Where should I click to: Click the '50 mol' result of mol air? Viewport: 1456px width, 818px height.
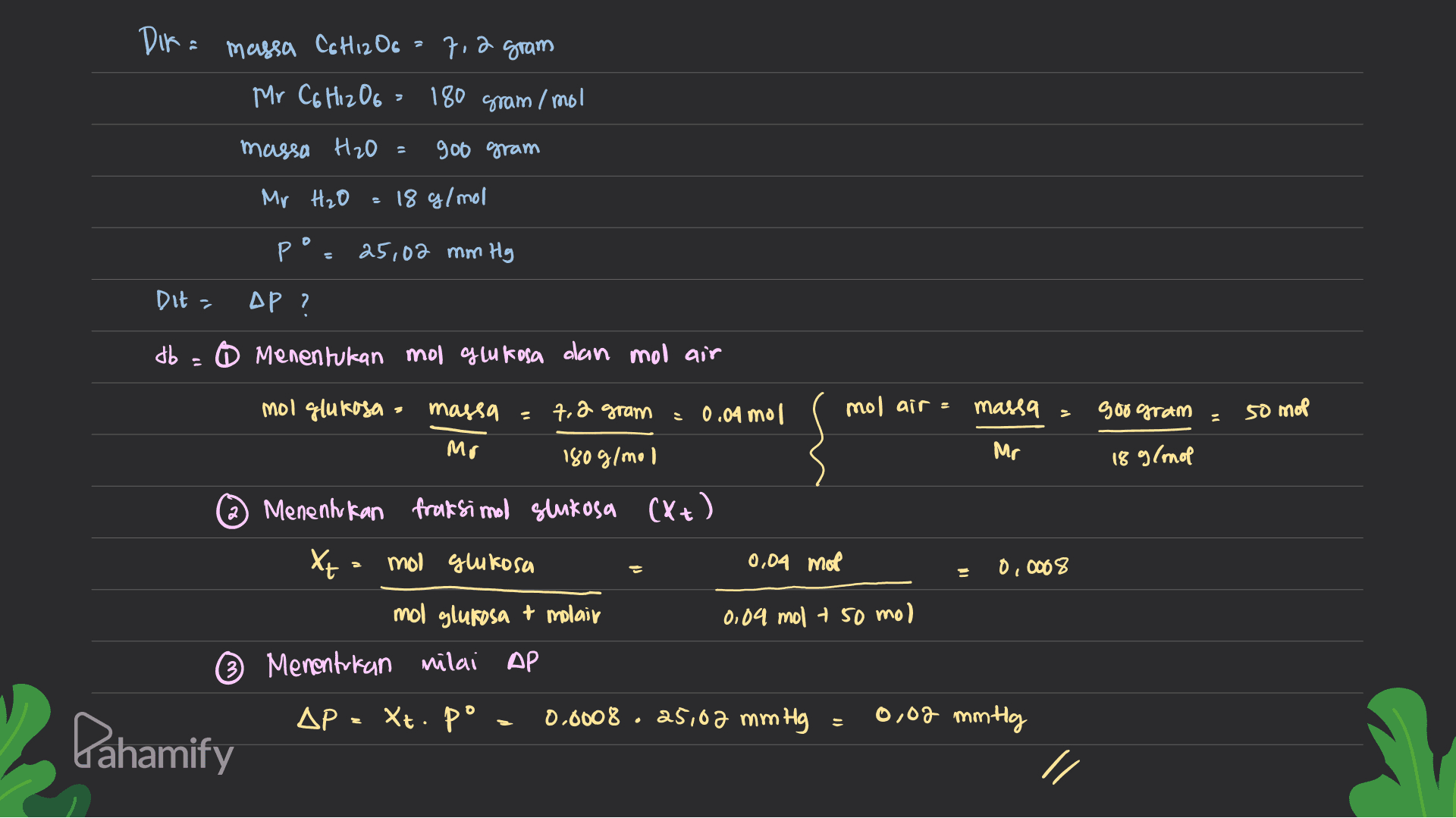(x=1276, y=410)
